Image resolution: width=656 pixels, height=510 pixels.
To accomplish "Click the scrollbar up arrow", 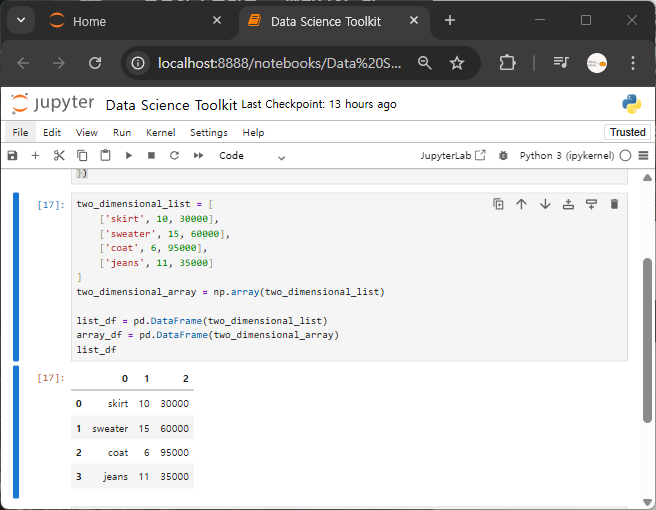I will point(647,178).
